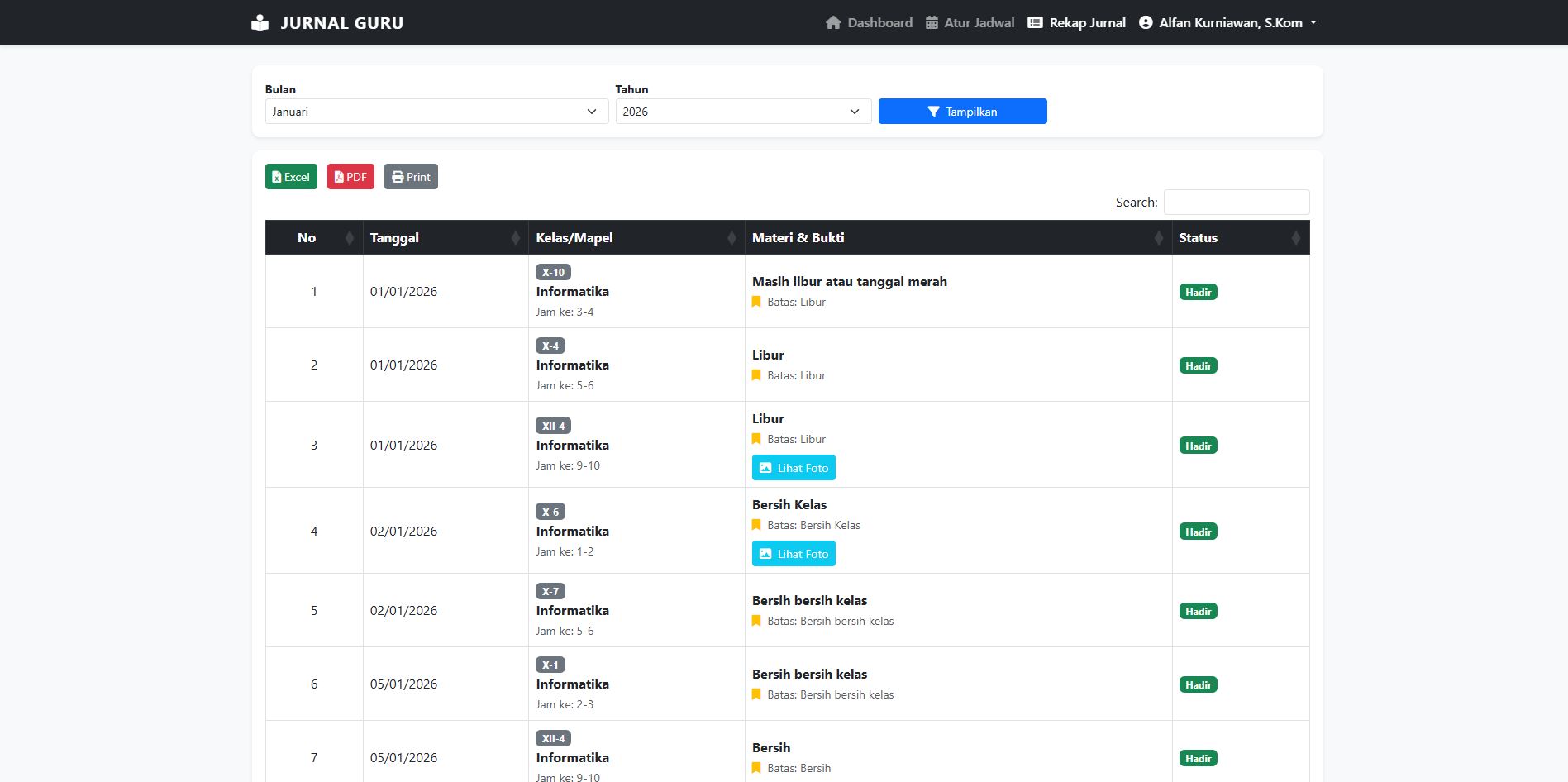The height and width of the screenshot is (782, 1568).
Task: Print the journal table
Action: point(411,177)
